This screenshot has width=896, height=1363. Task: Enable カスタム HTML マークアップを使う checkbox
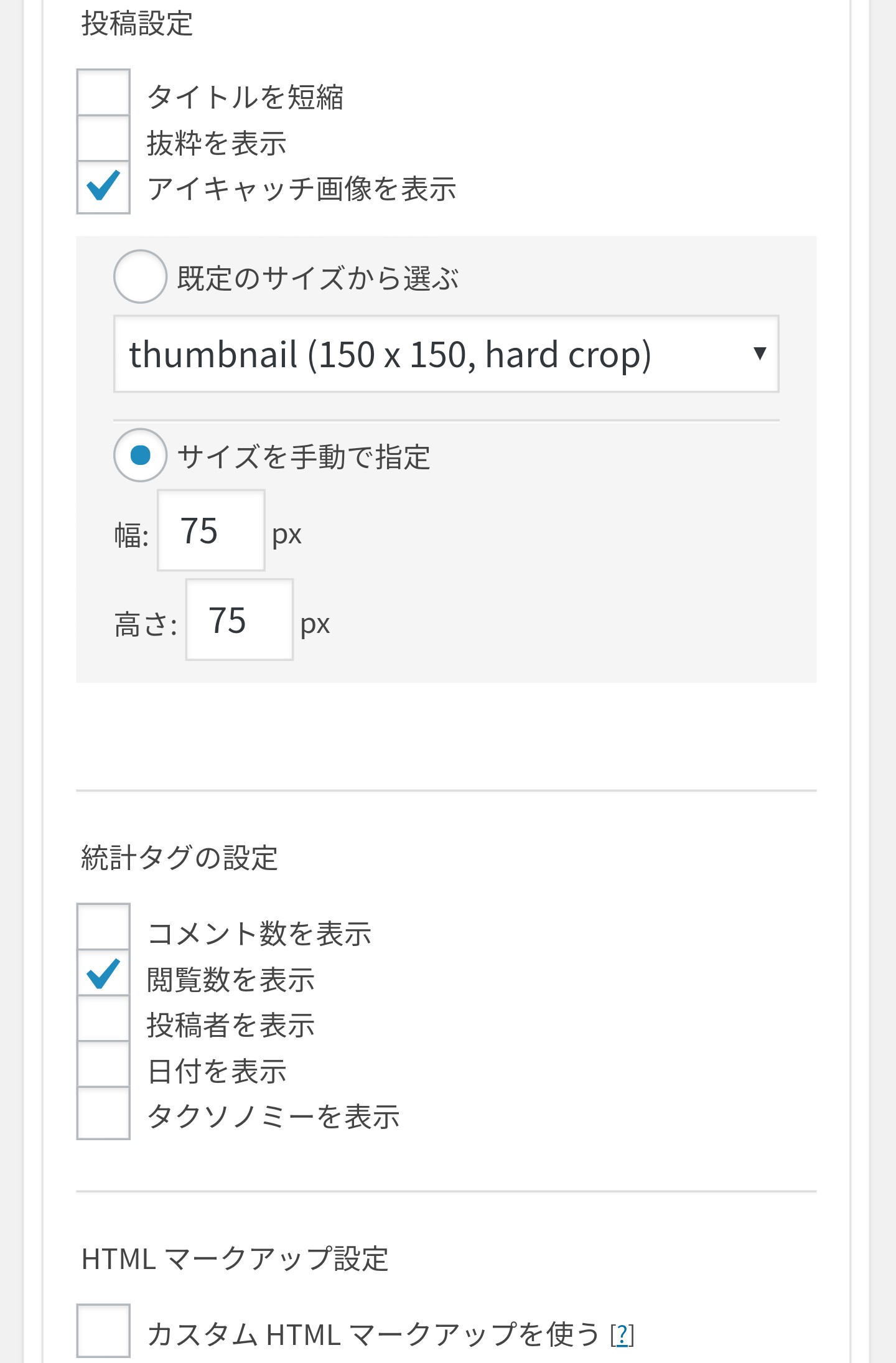(x=103, y=1331)
